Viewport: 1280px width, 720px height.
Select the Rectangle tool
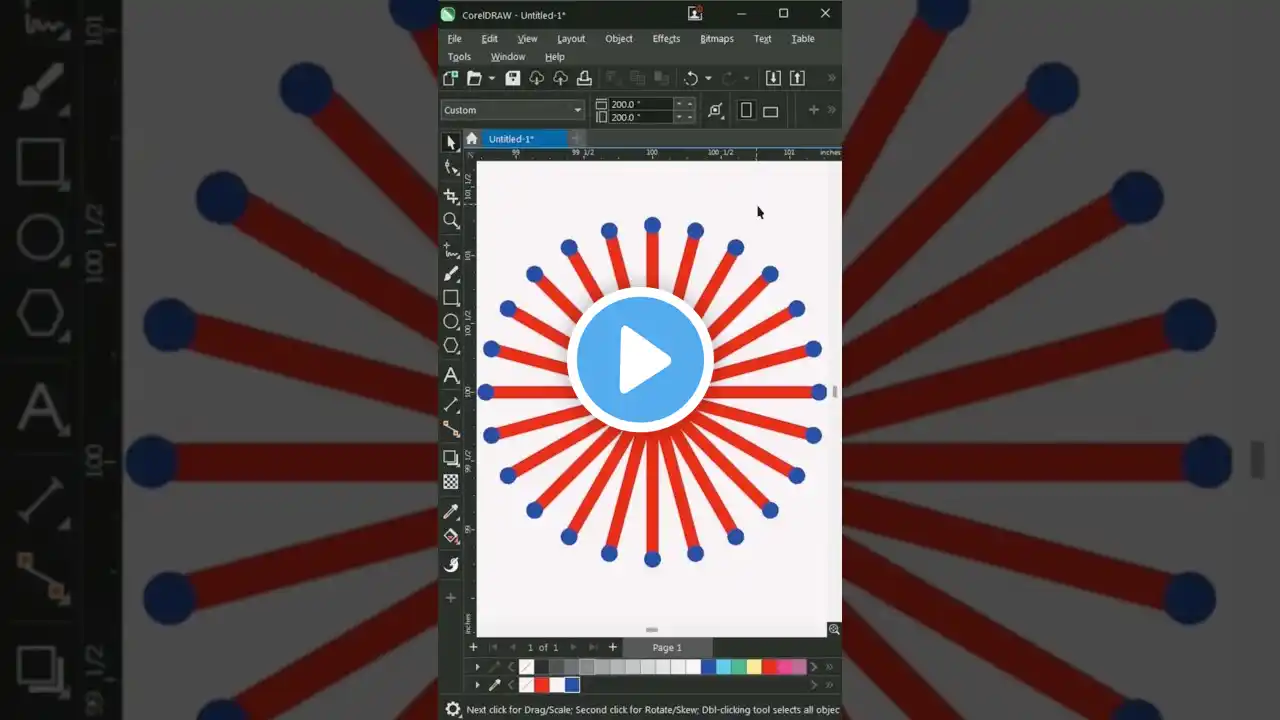[451, 297]
